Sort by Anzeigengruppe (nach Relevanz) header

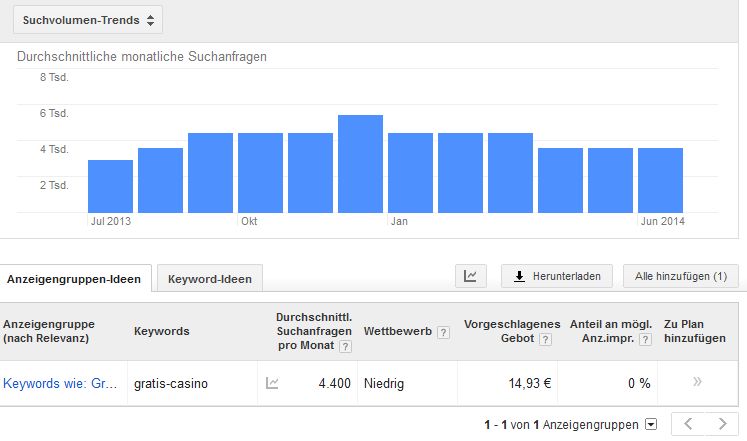[x=49, y=331]
